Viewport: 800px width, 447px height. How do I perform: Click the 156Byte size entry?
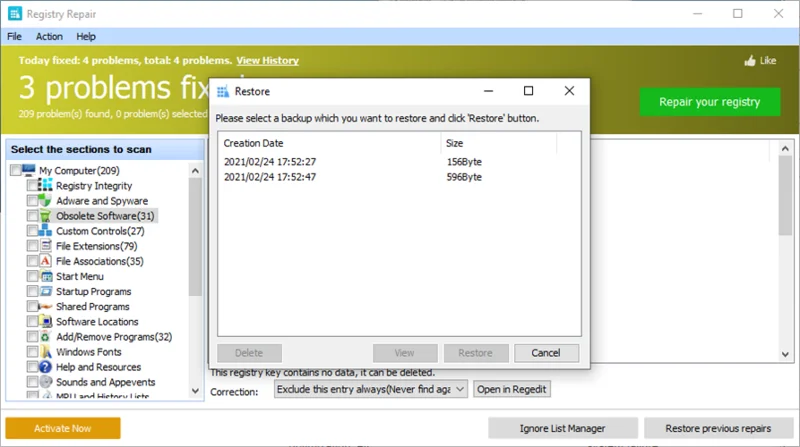464,162
